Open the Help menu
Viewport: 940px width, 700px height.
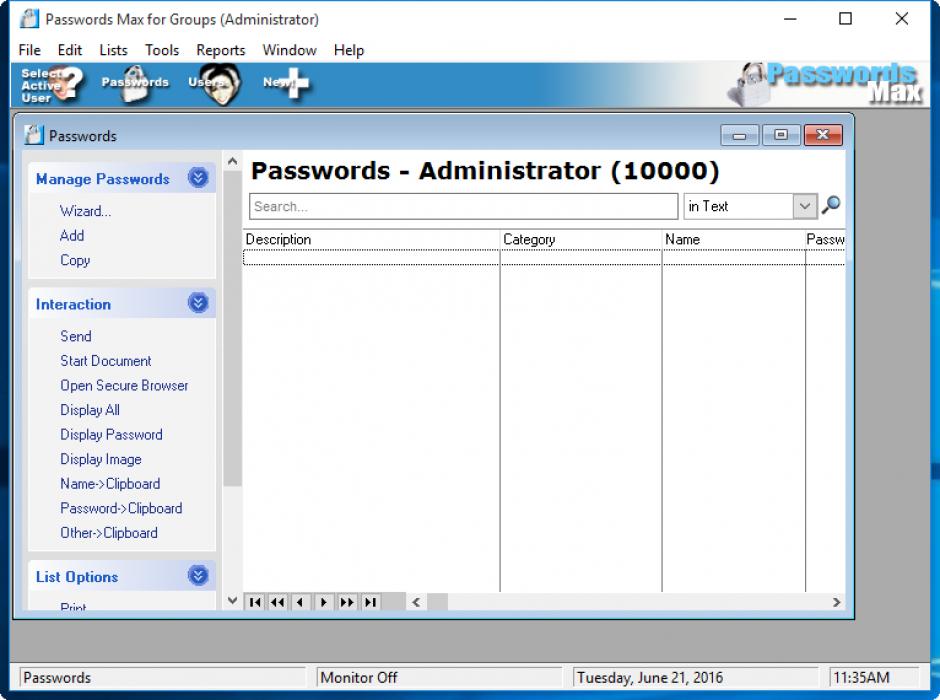[x=349, y=50]
